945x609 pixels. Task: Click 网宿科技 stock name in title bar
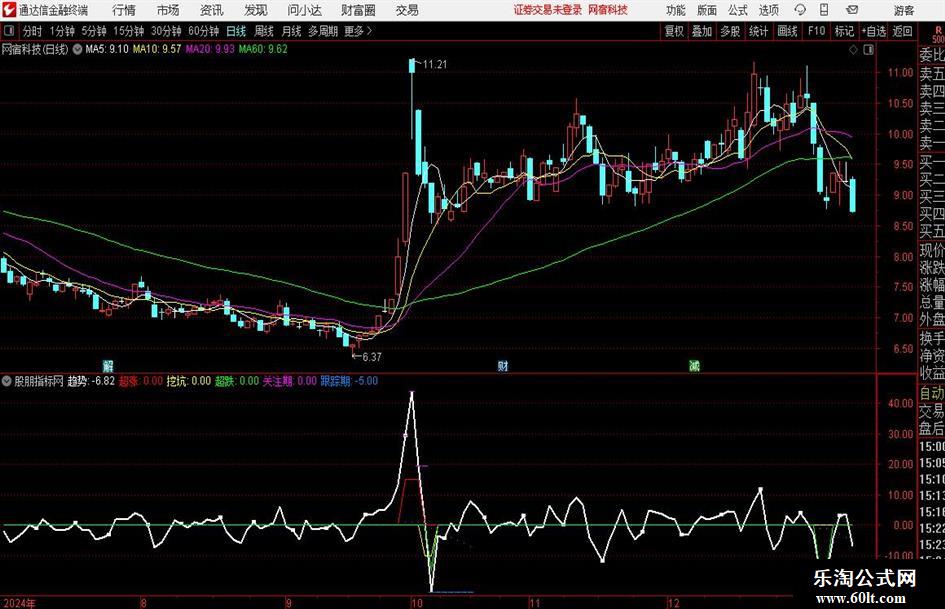point(608,10)
